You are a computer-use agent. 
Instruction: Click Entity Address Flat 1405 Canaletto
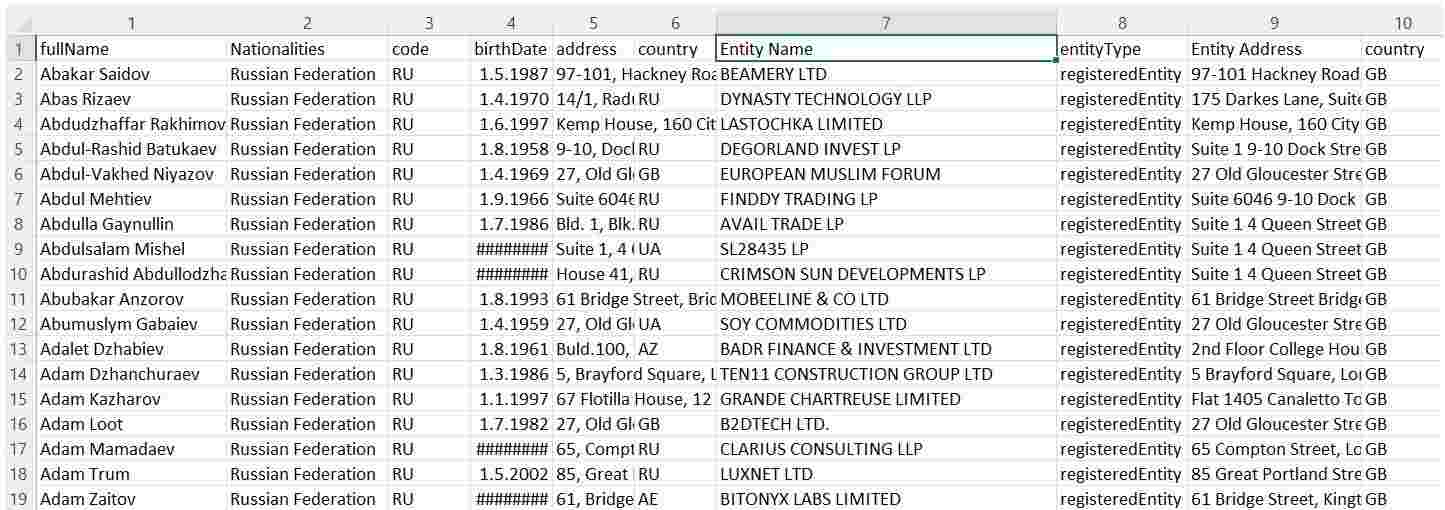[1274, 399]
